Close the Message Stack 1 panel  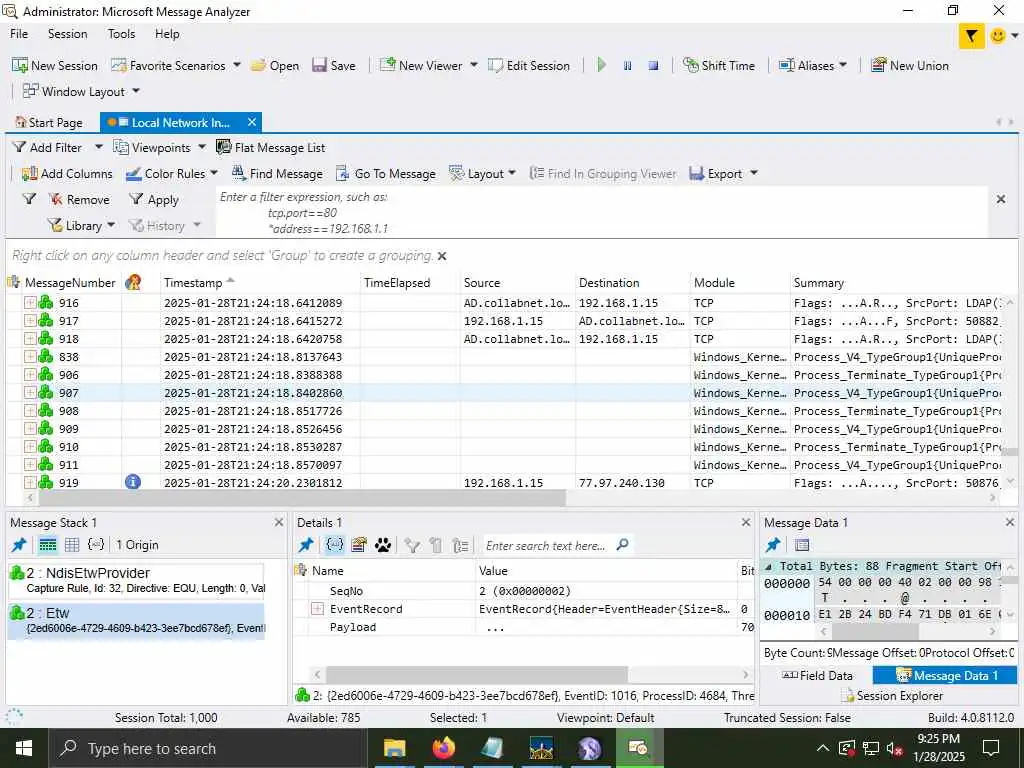tap(279, 522)
